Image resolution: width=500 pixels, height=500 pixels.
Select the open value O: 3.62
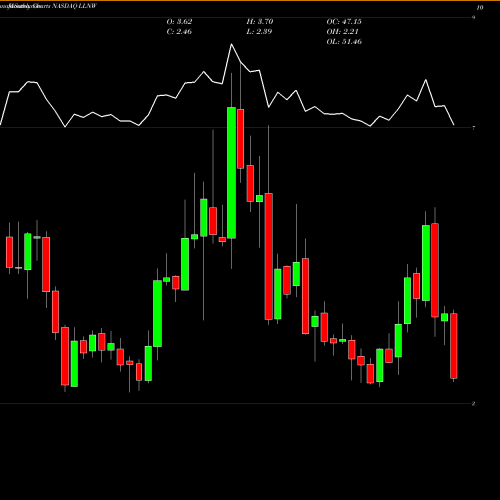tap(179, 22)
